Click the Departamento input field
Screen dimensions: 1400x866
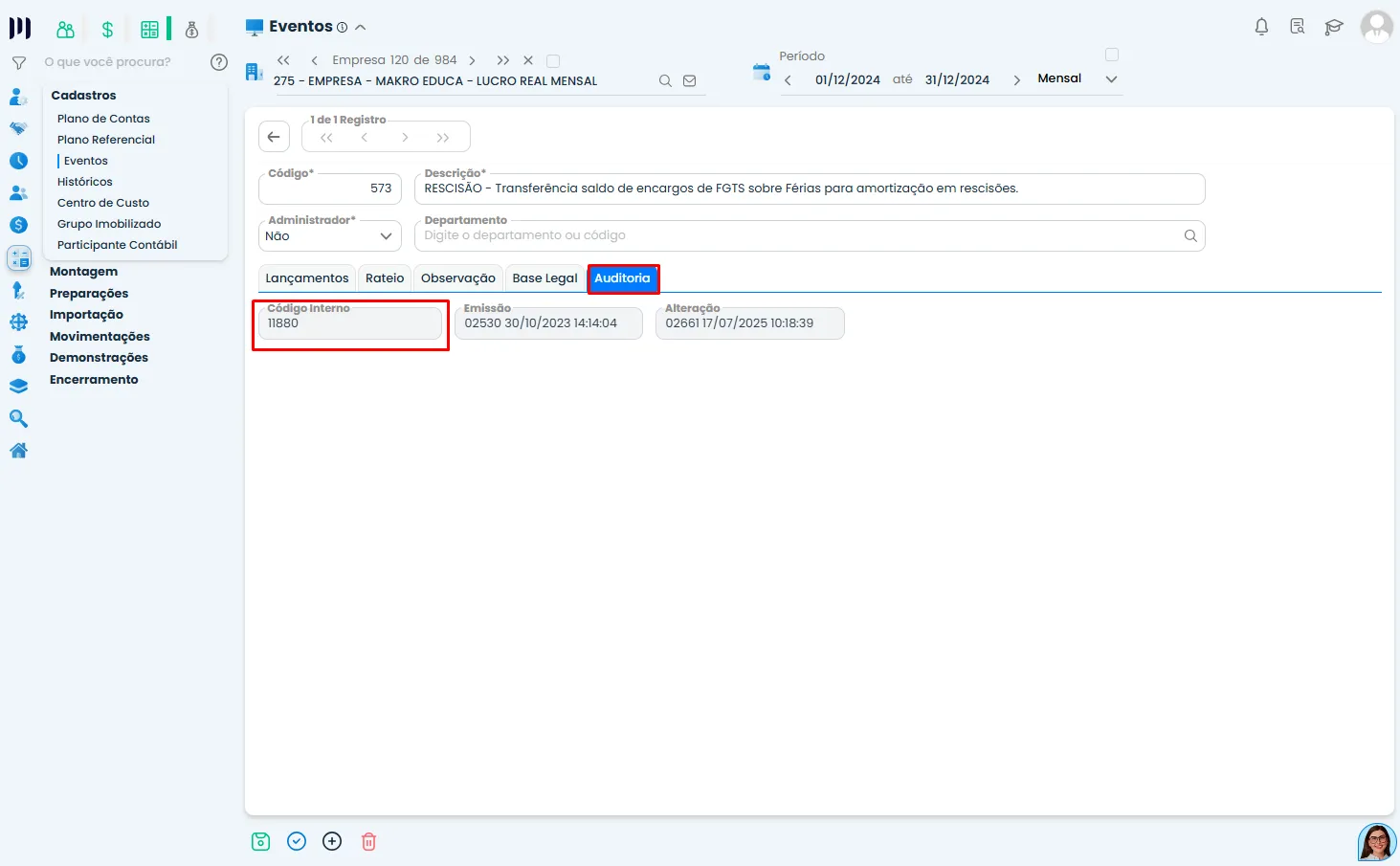point(810,235)
